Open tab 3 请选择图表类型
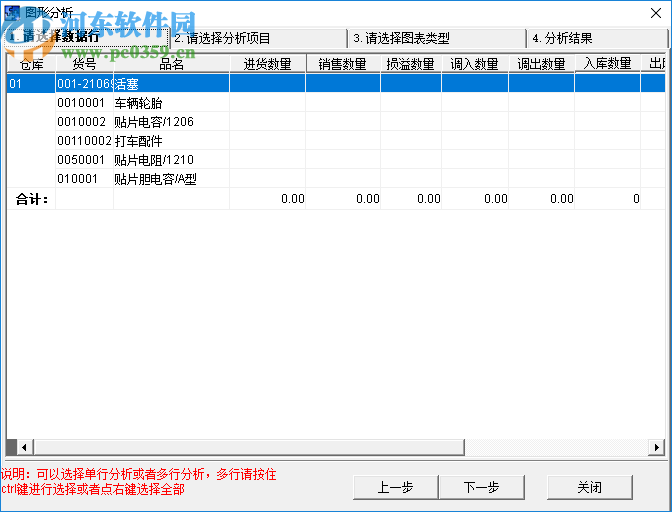Screen dimensions: 672x512 click(x=437, y=39)
